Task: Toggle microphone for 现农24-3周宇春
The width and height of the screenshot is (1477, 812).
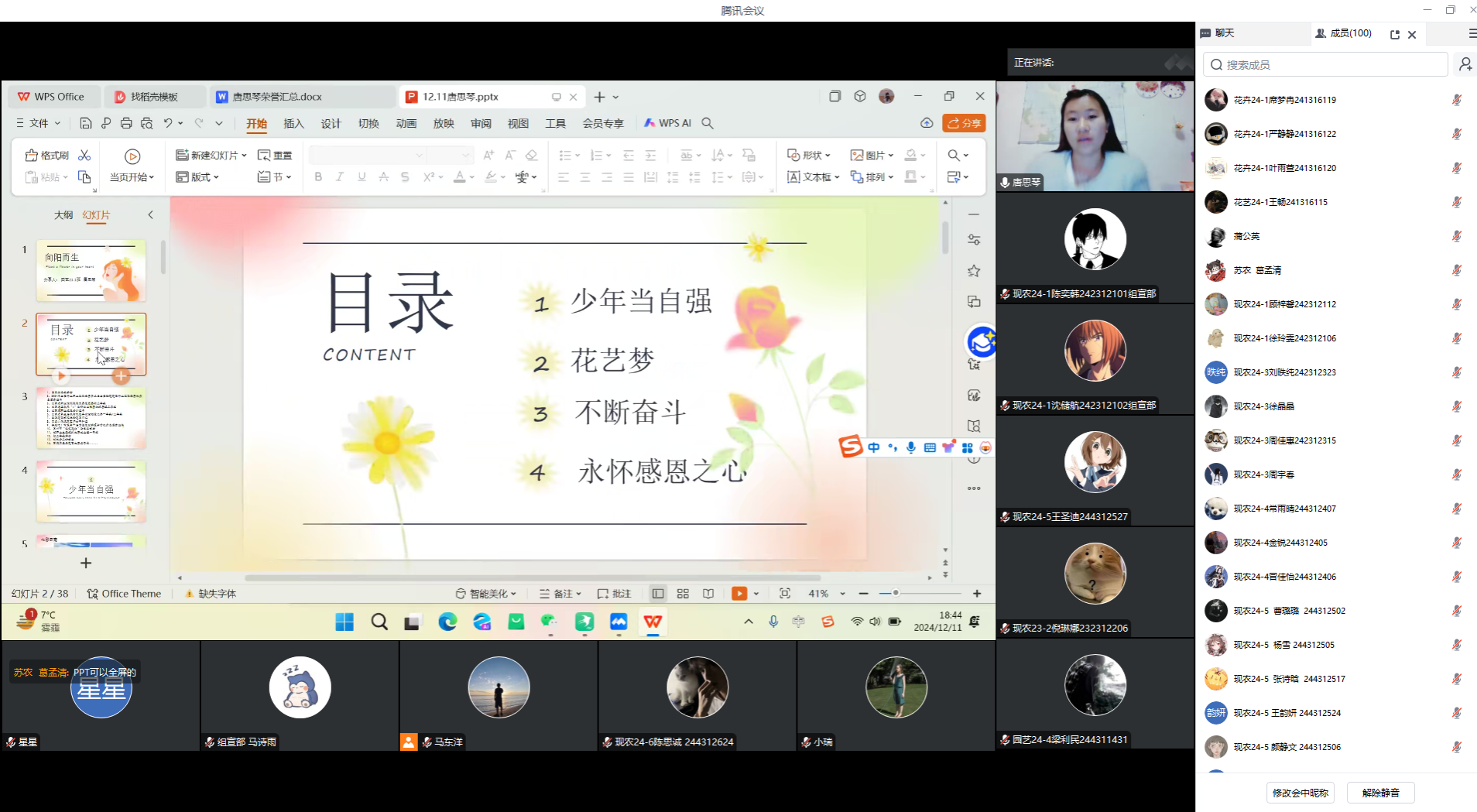Action: [1456, 475]
